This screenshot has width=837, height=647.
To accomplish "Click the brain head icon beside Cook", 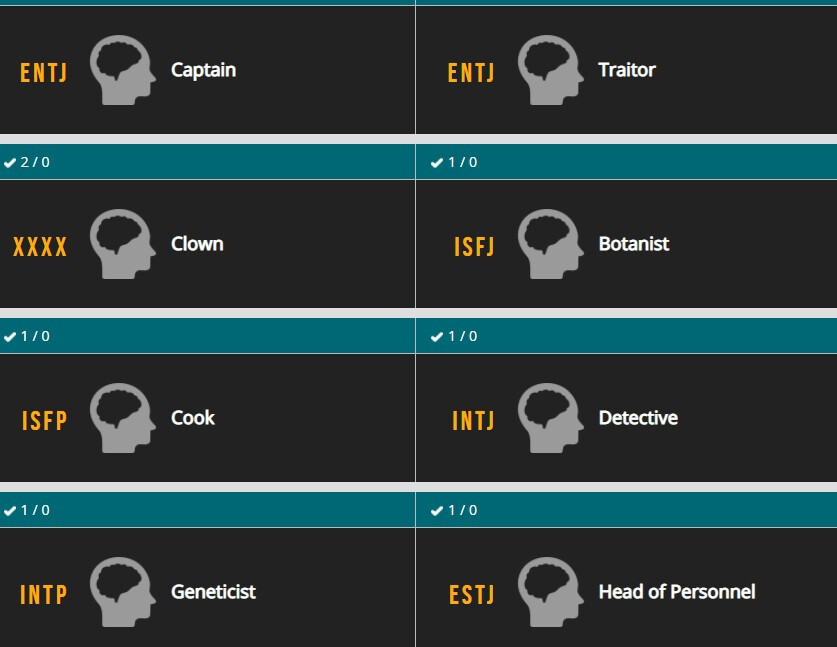I will (x=123, y=418).
